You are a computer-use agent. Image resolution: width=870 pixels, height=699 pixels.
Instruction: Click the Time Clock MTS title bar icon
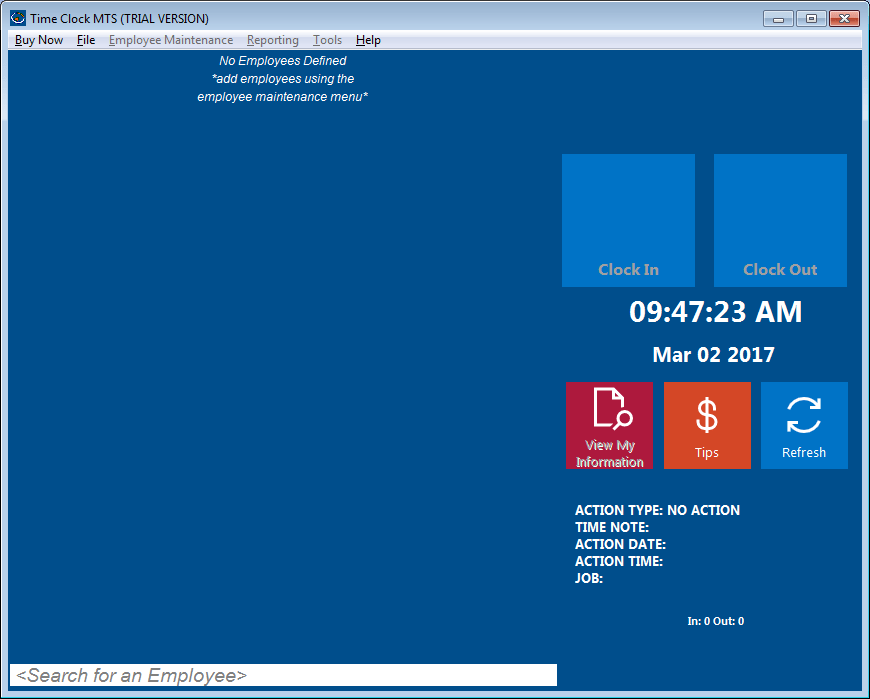18,18
